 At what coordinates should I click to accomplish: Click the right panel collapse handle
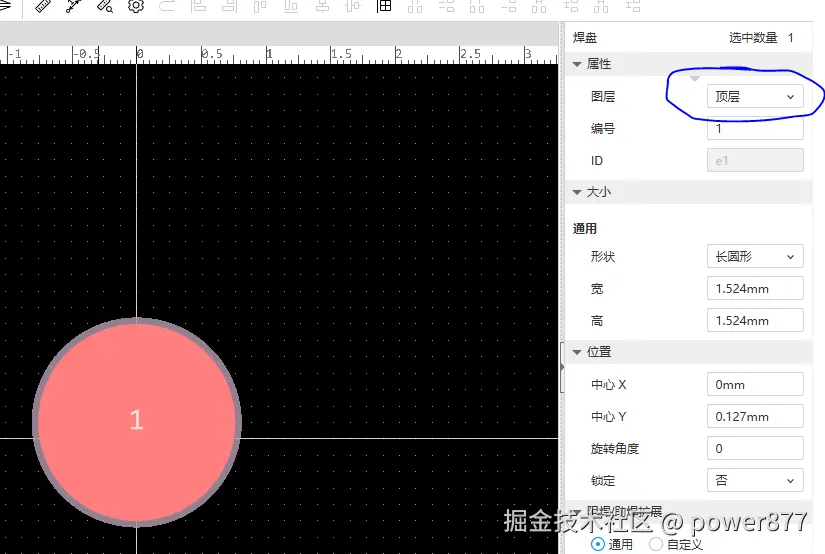(562, 367)
